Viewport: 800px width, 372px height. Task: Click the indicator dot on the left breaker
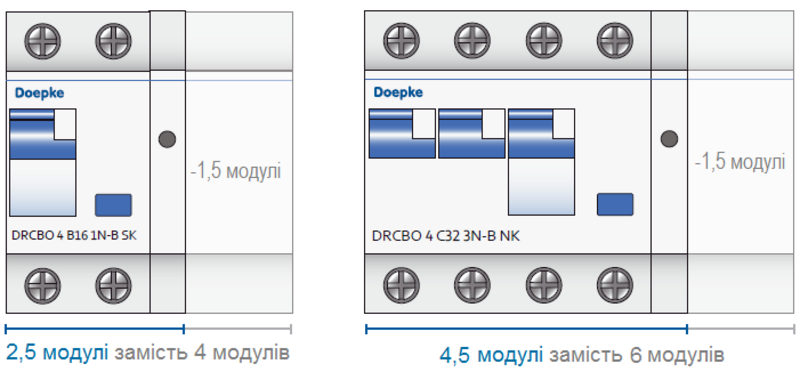167,139
